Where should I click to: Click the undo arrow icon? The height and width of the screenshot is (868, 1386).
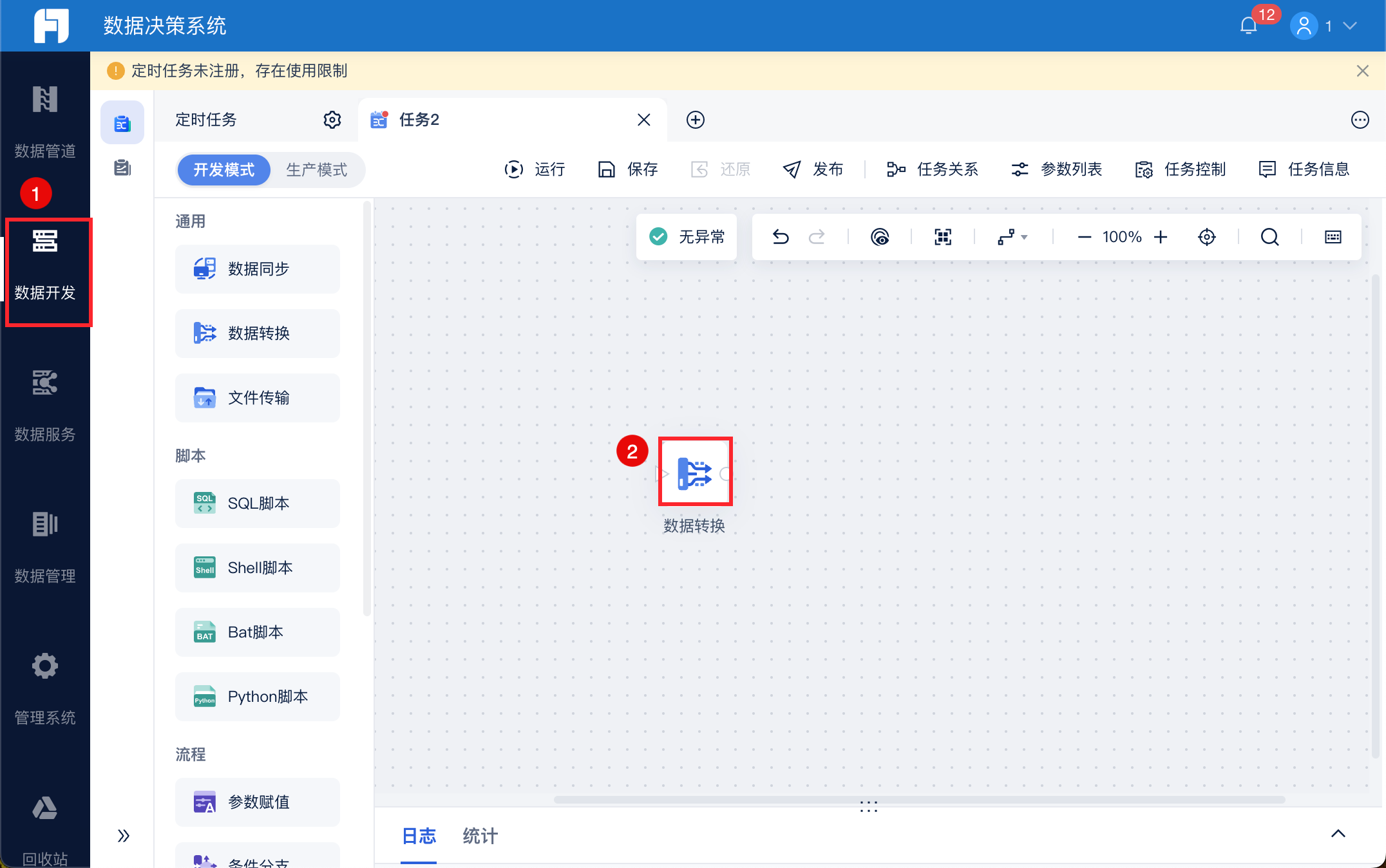tap(781, 237)
